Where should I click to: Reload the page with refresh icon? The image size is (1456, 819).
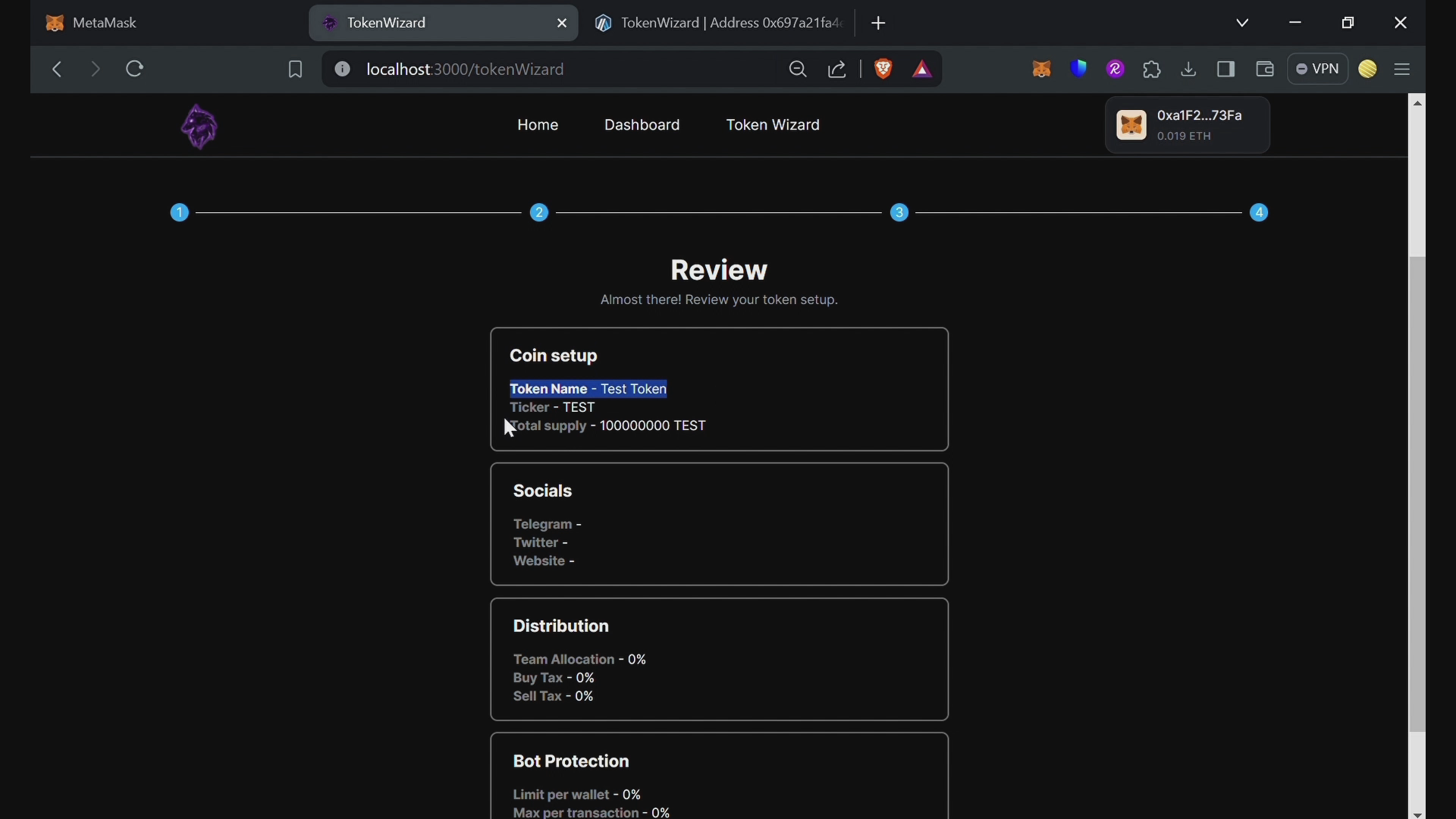pos(135,69)
